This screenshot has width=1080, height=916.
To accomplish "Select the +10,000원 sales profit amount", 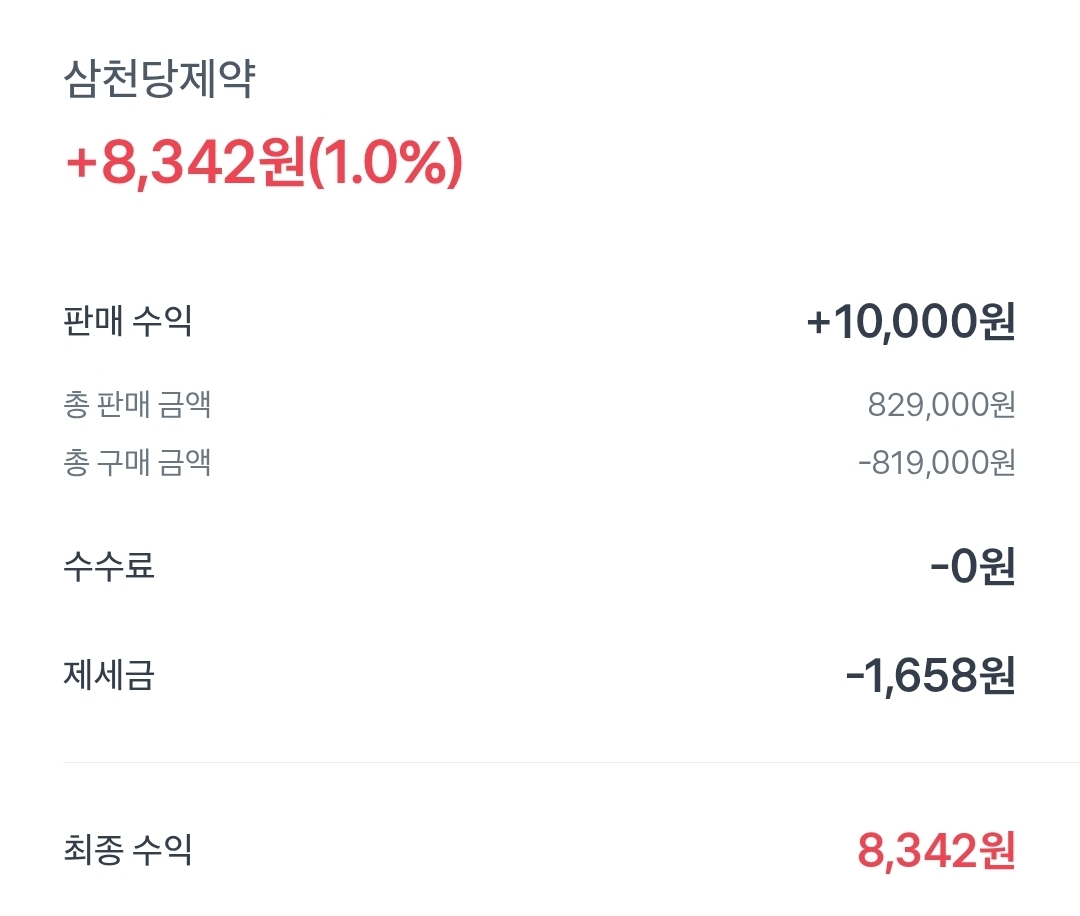I will [x=911, y=322].
